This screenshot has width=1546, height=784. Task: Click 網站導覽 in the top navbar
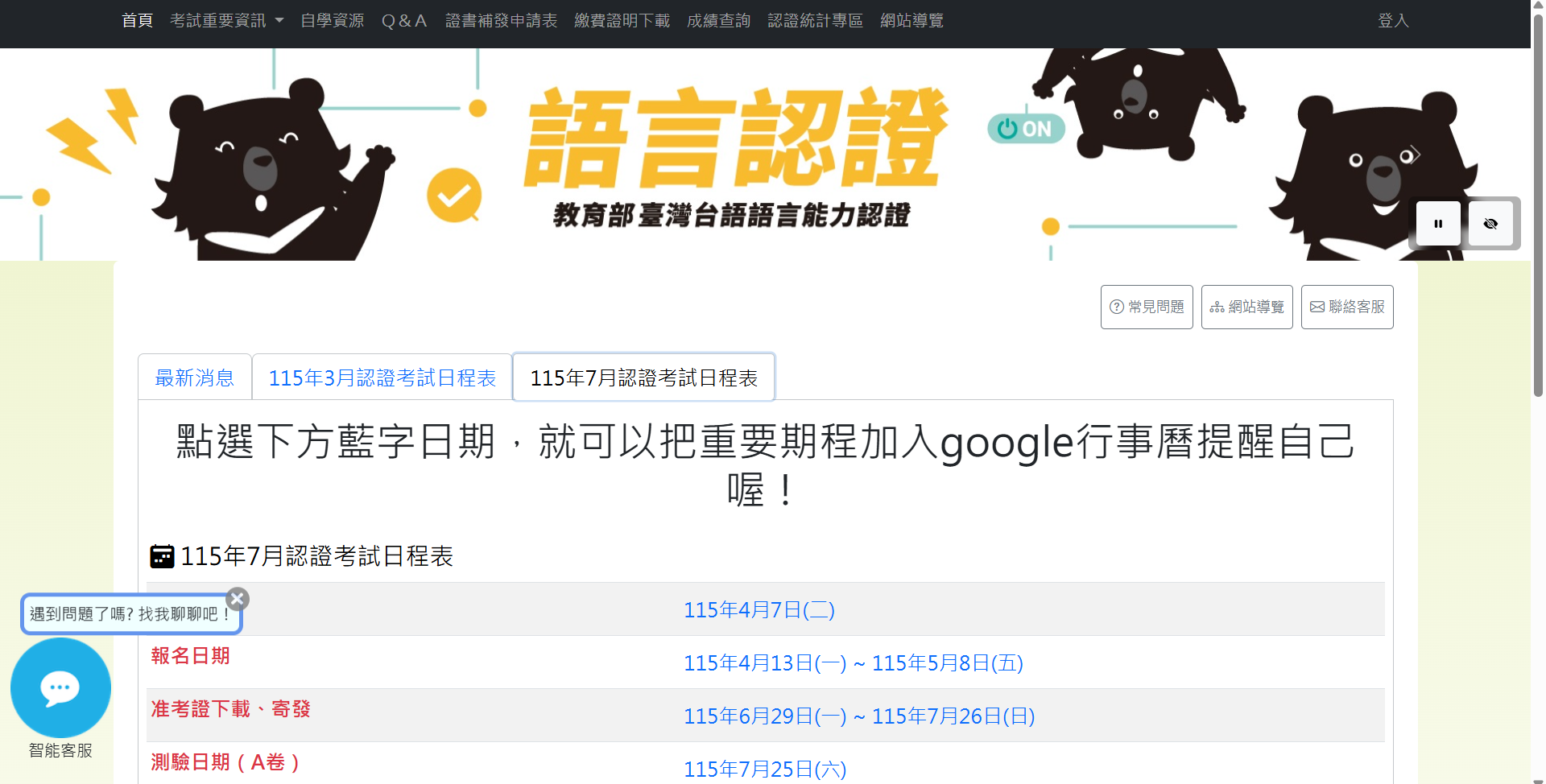(x=912, y=20)
